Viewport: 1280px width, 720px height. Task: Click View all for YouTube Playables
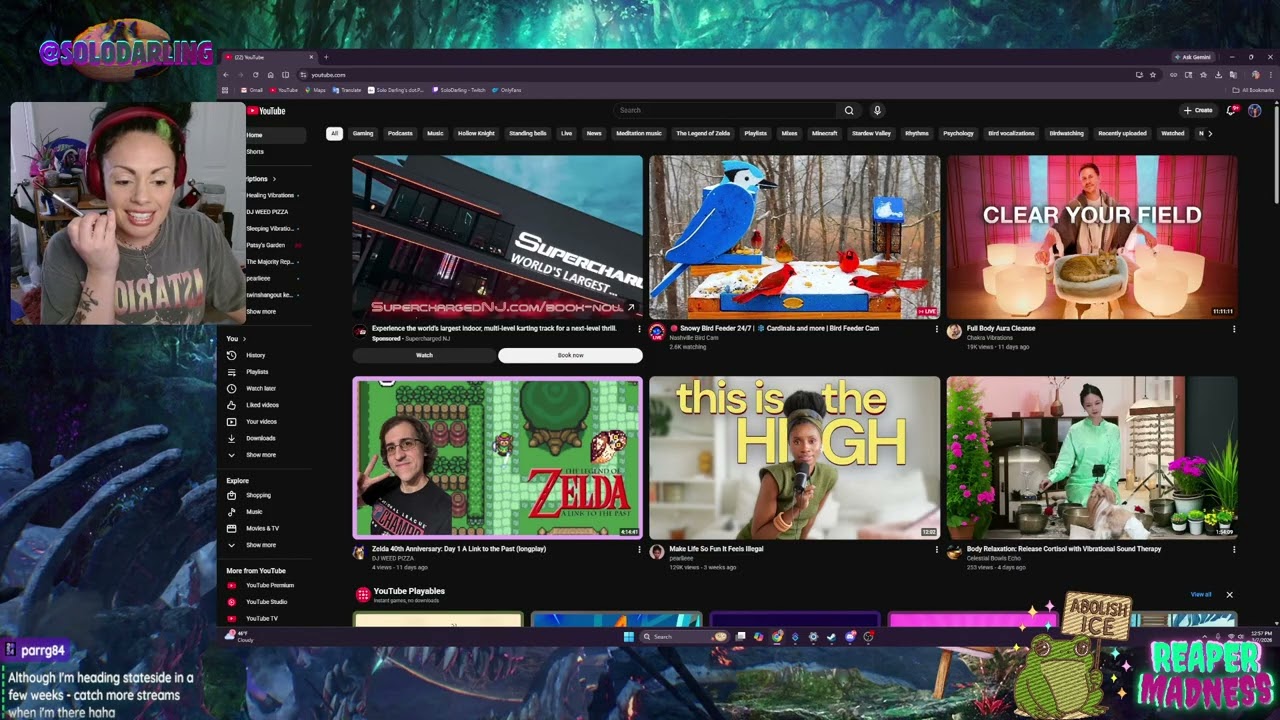[1201, 595]
